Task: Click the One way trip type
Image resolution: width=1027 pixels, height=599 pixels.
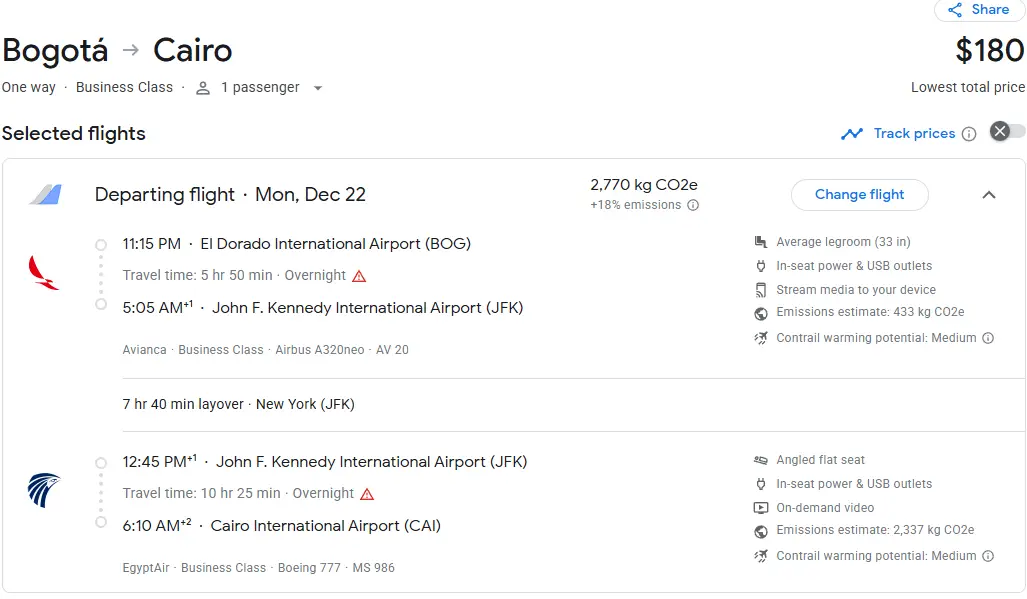Action: pyautogui.click(x=29, y=87)
